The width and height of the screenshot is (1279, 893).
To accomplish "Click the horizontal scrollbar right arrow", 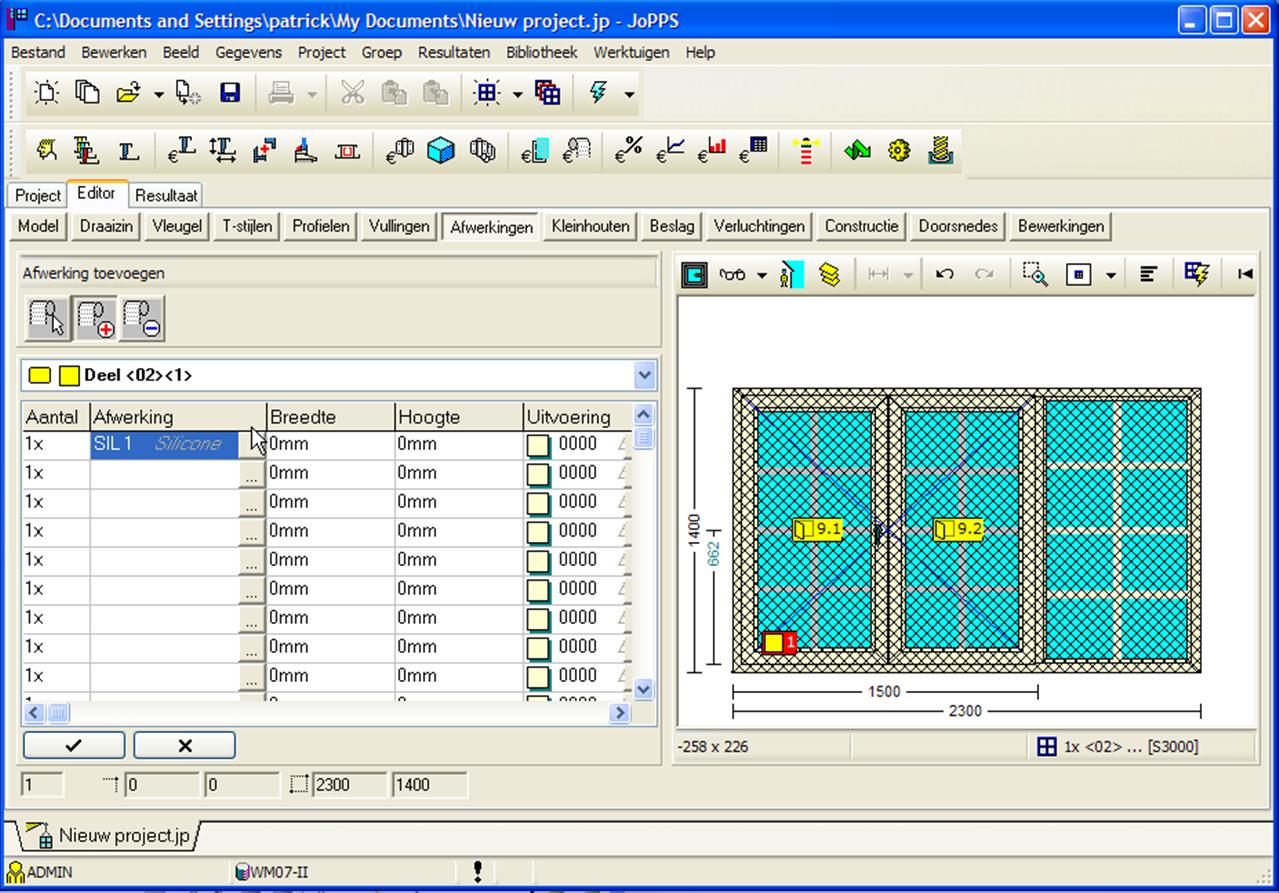I will pos(620,713).
